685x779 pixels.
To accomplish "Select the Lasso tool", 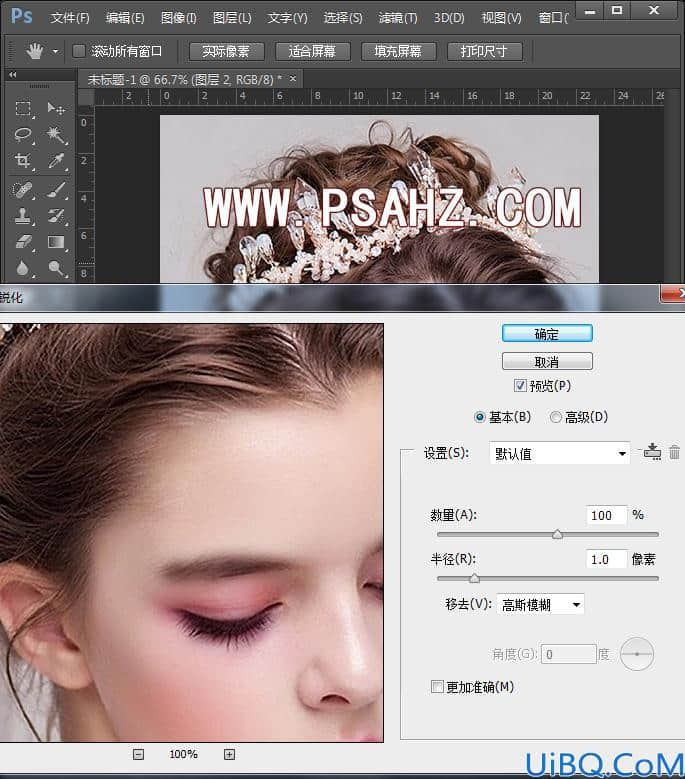I will (23, 134).
